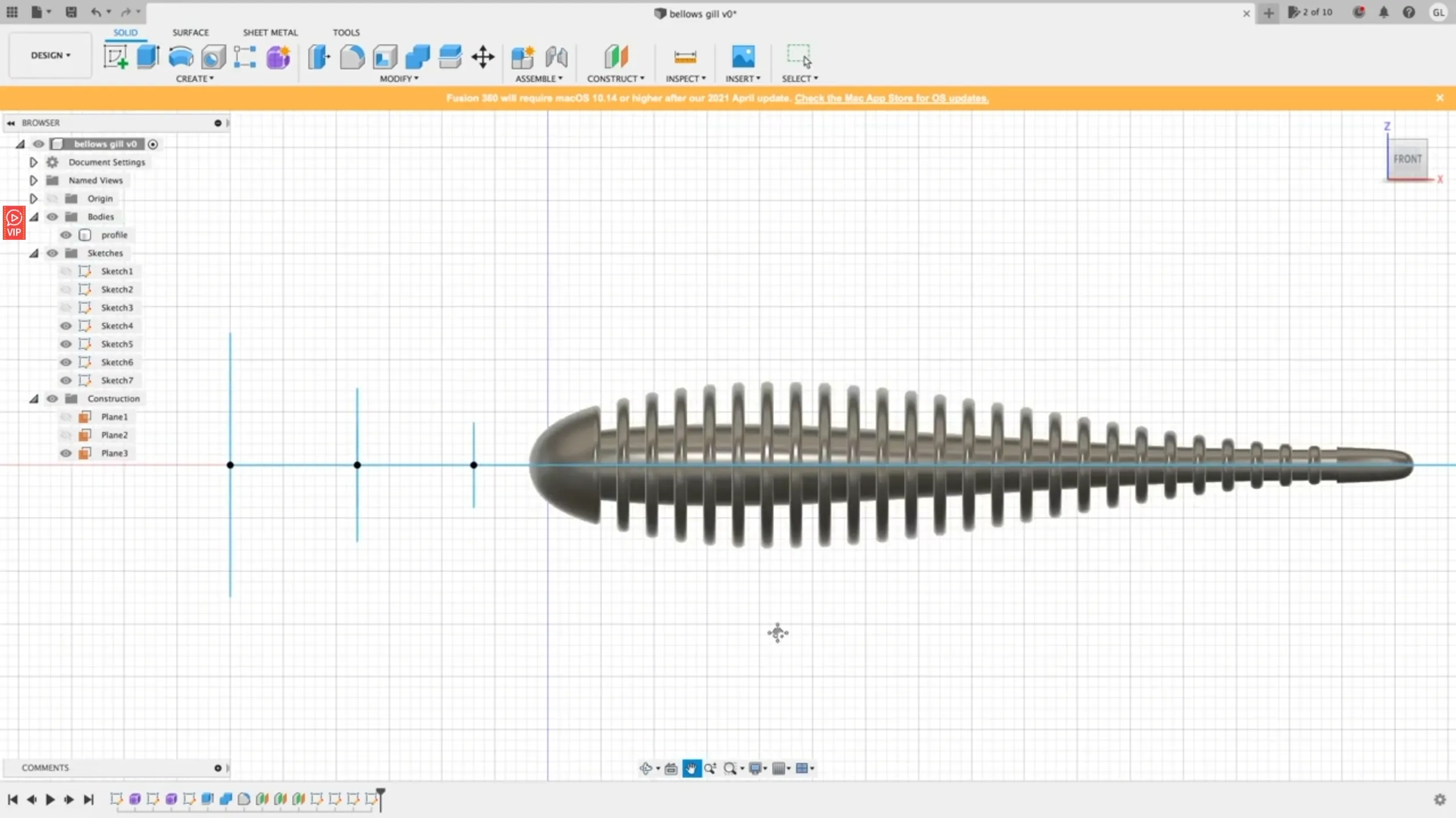Click the Measure tool under Inspect

pyautogui.click(x=685, y=57)
